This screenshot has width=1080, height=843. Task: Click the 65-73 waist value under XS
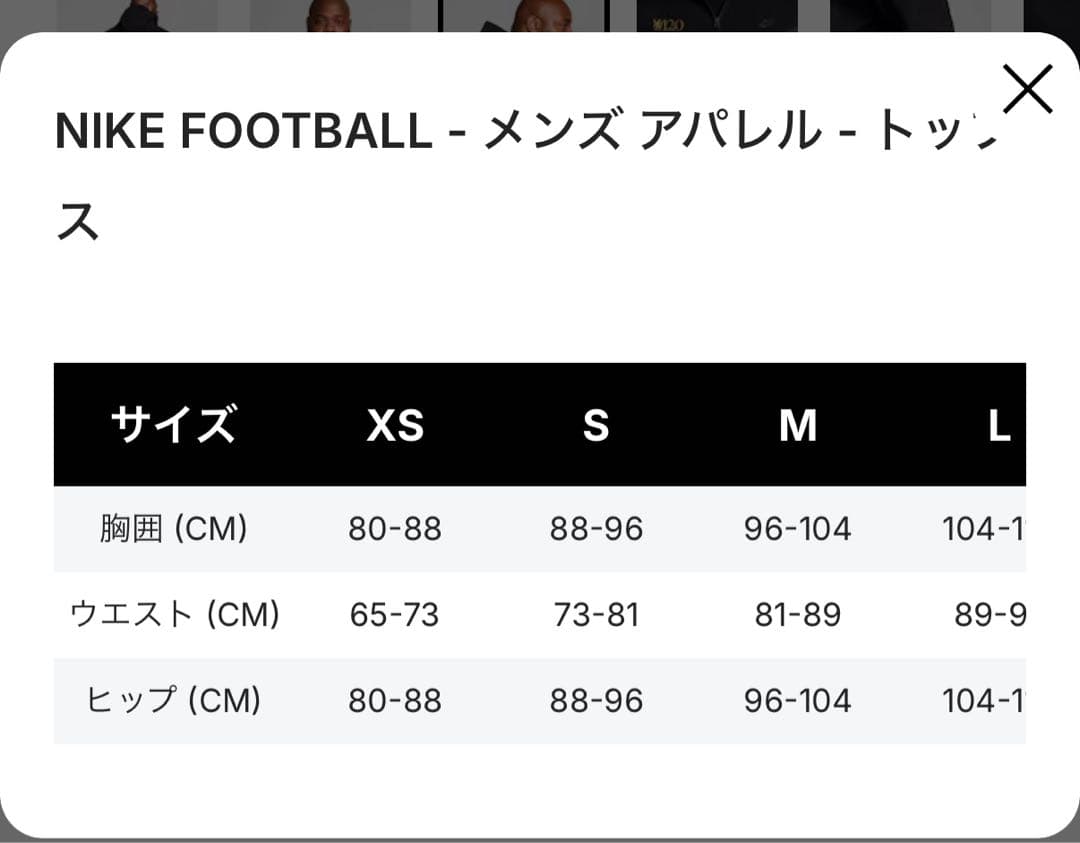(396, 614)
